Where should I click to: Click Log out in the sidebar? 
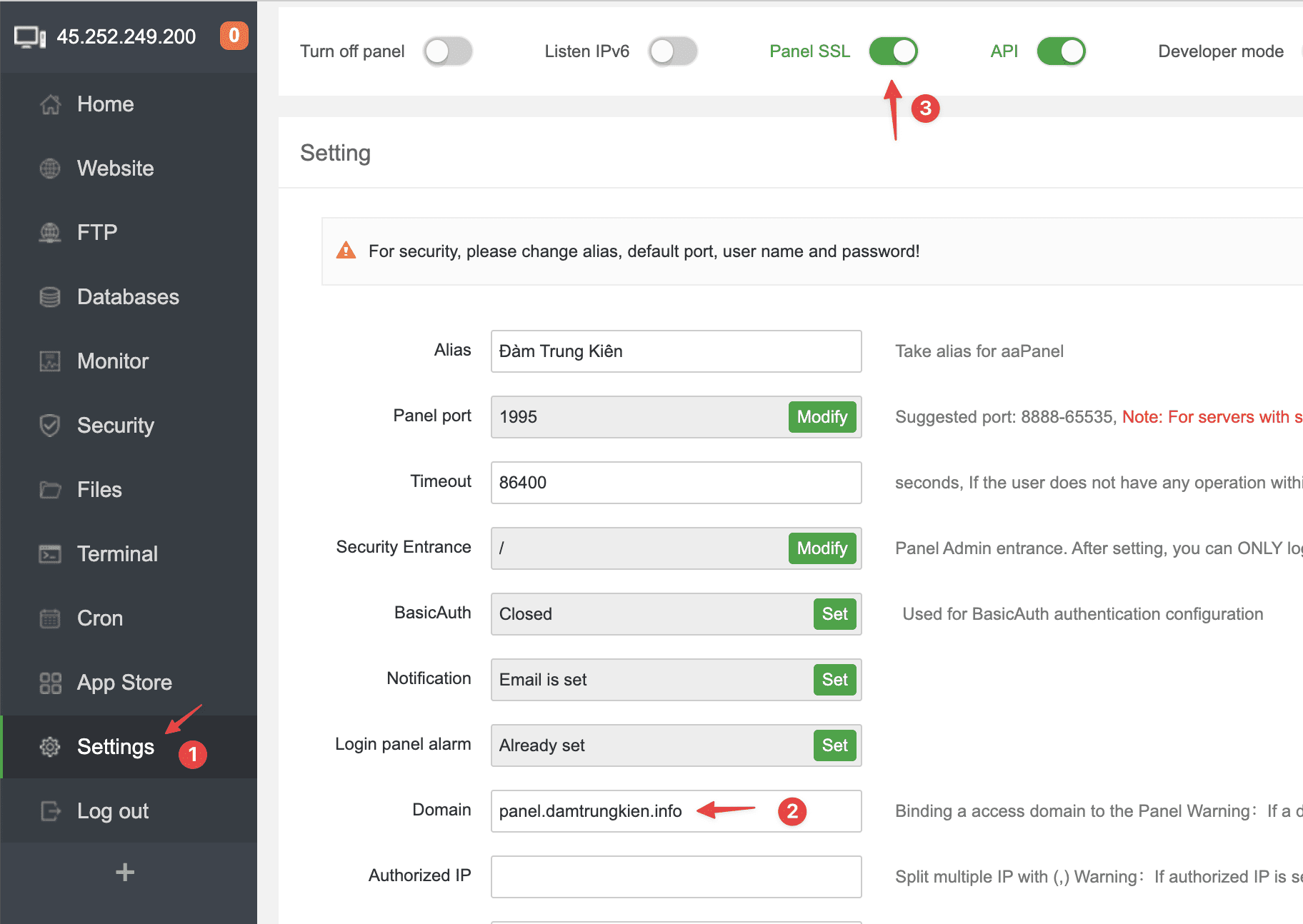point(112,810)
